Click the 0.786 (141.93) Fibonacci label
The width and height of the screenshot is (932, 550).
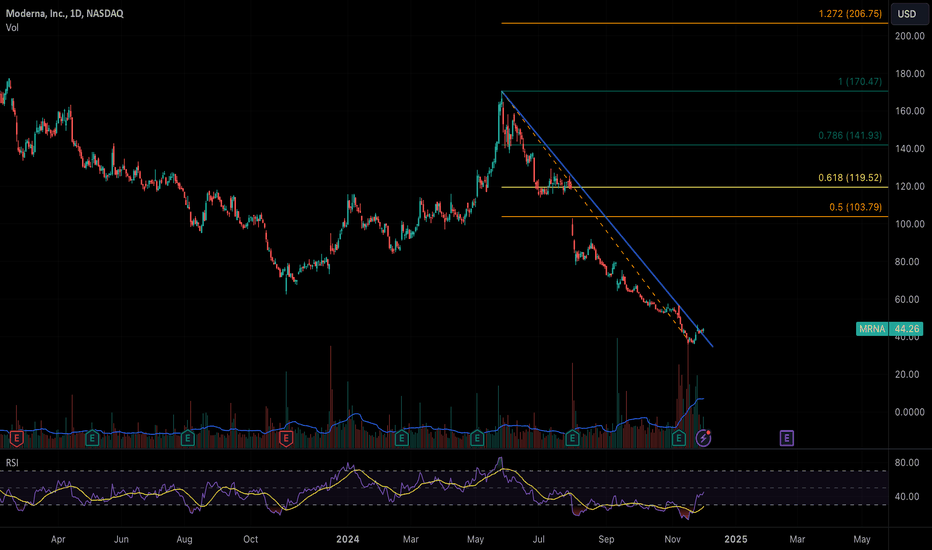(850, 136)
